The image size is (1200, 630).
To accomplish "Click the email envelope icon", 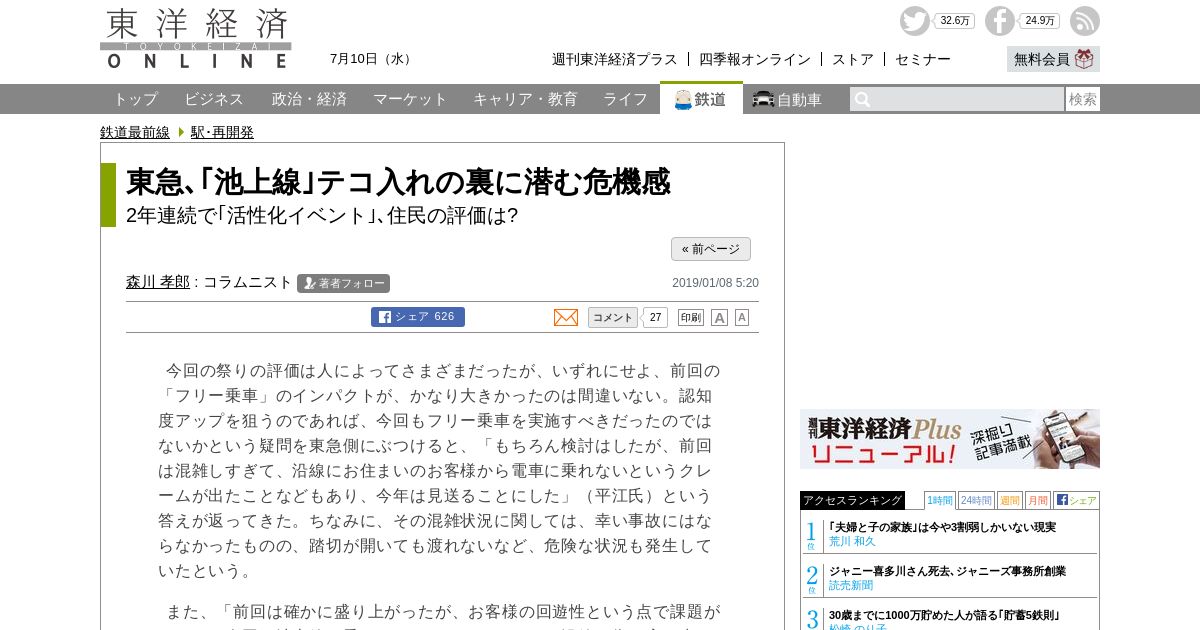I will click(566, 317).
